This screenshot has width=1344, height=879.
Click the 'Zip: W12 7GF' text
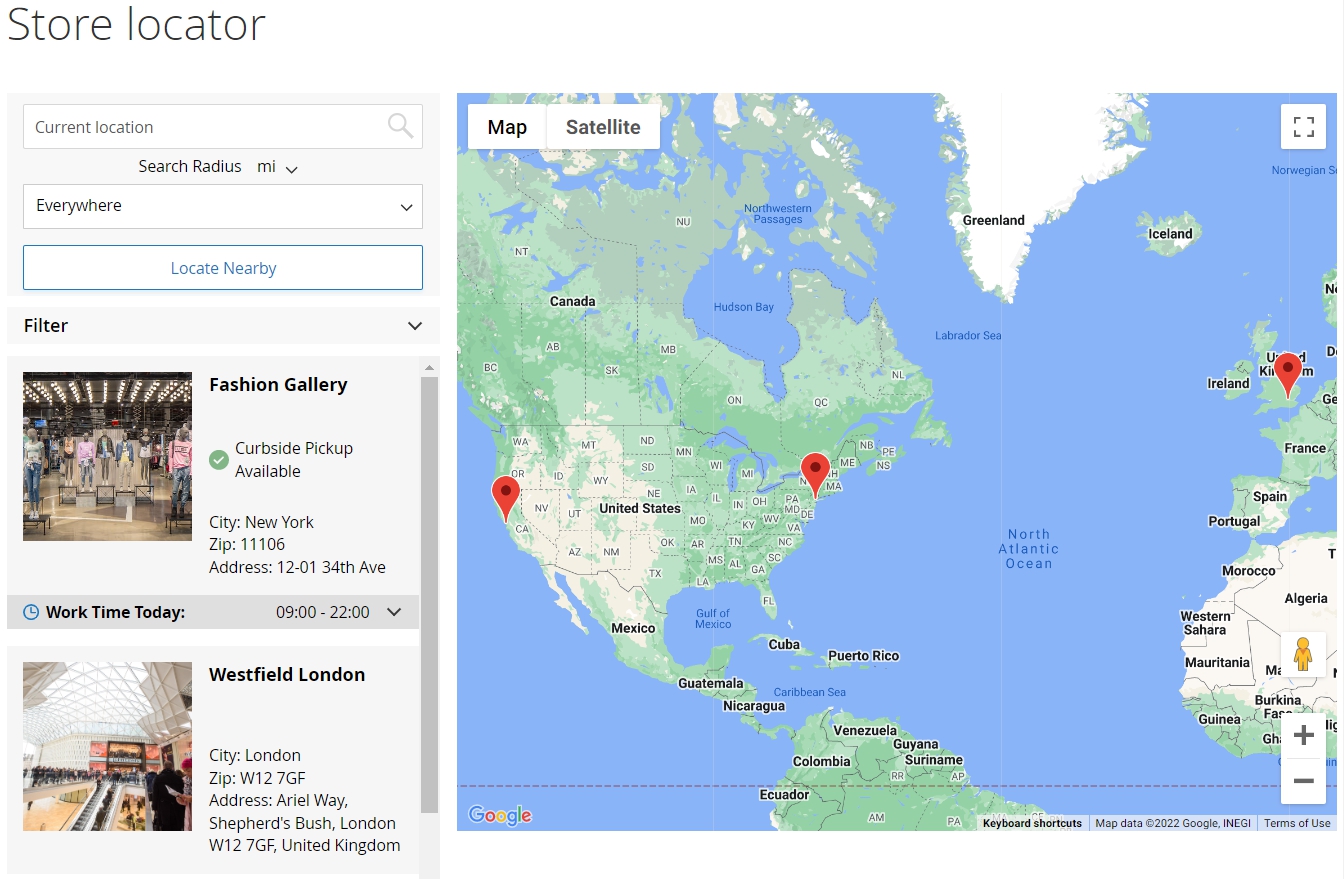[x=257, y=778]
